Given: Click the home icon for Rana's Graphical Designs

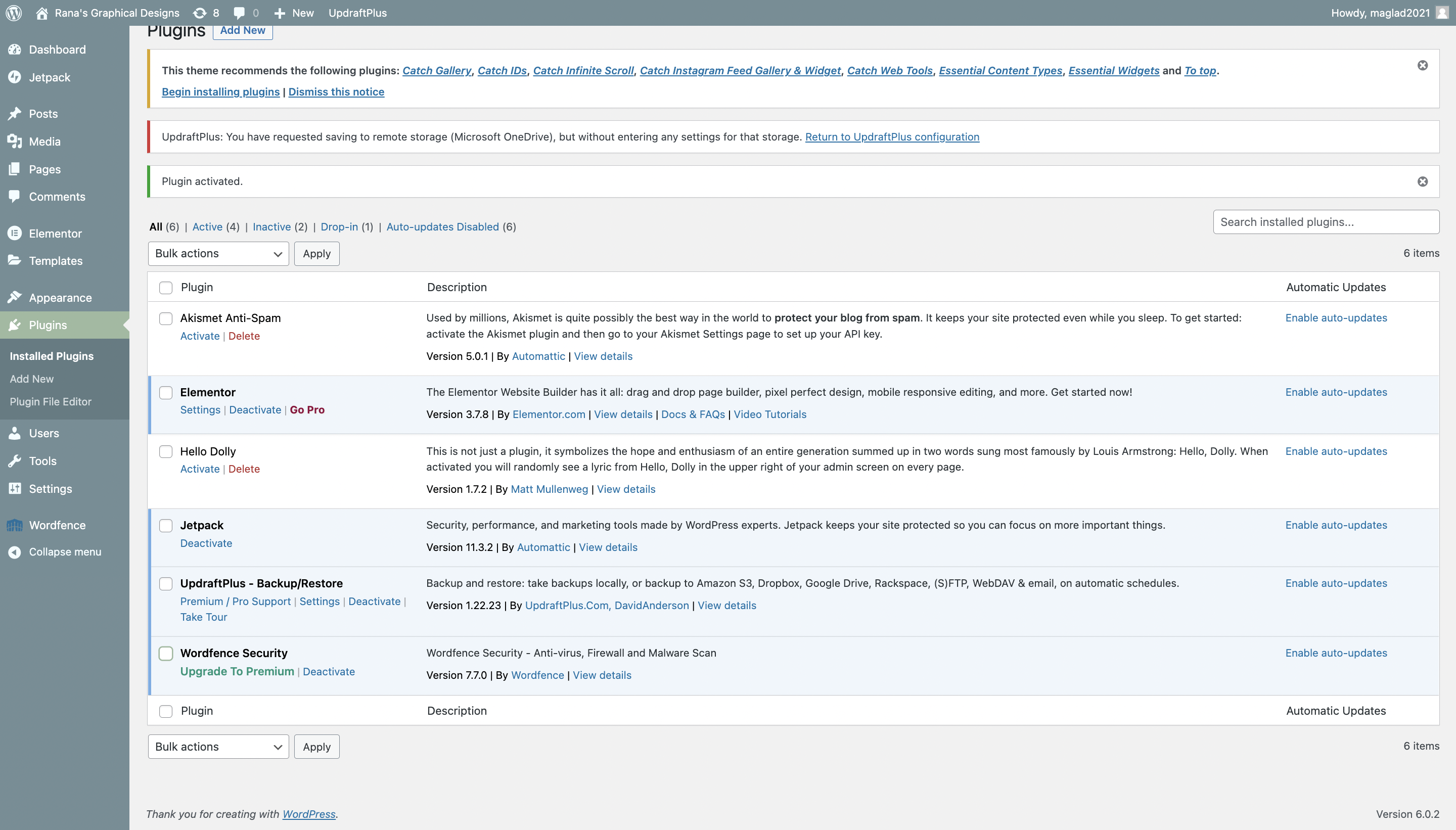Looking at the screenshot, I should click(41, 13).
